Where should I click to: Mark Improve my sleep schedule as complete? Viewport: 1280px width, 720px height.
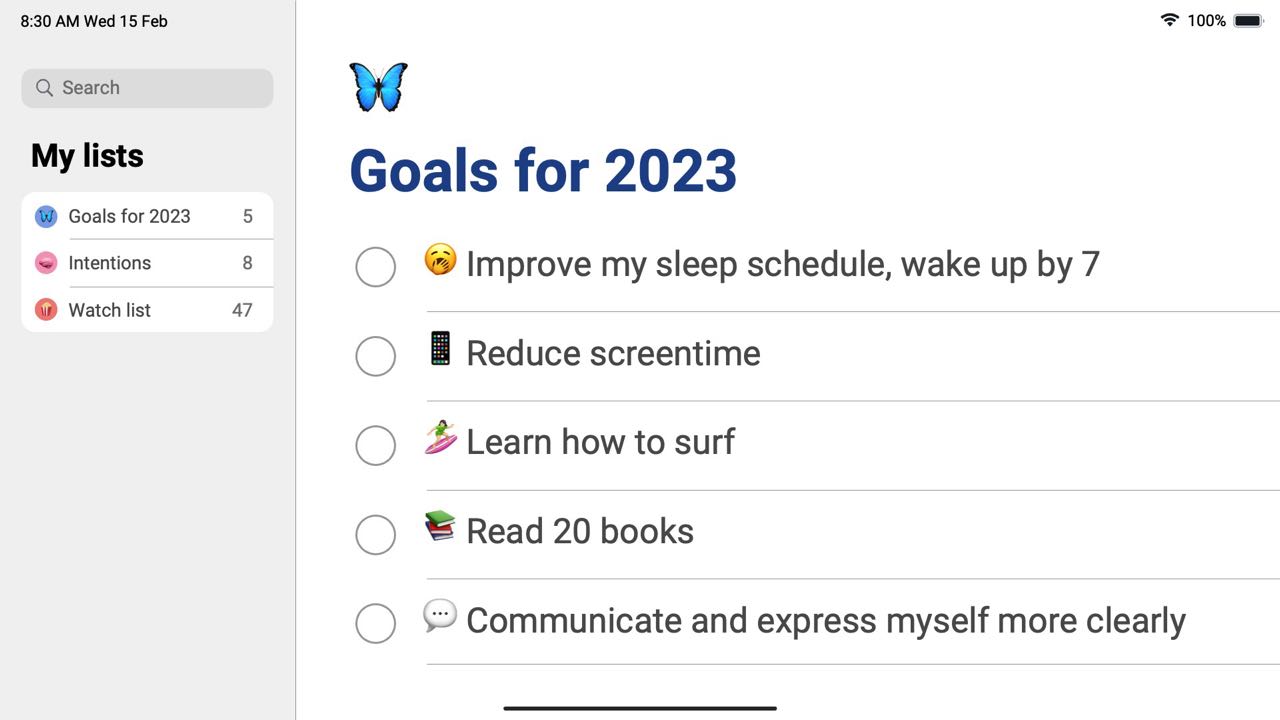click(376, 267)
